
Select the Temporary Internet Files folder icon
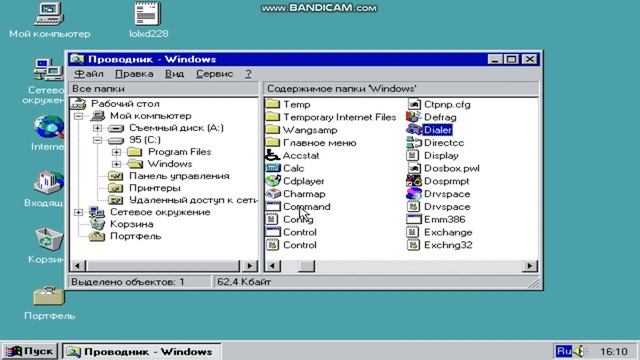click(x=272, y=117)
